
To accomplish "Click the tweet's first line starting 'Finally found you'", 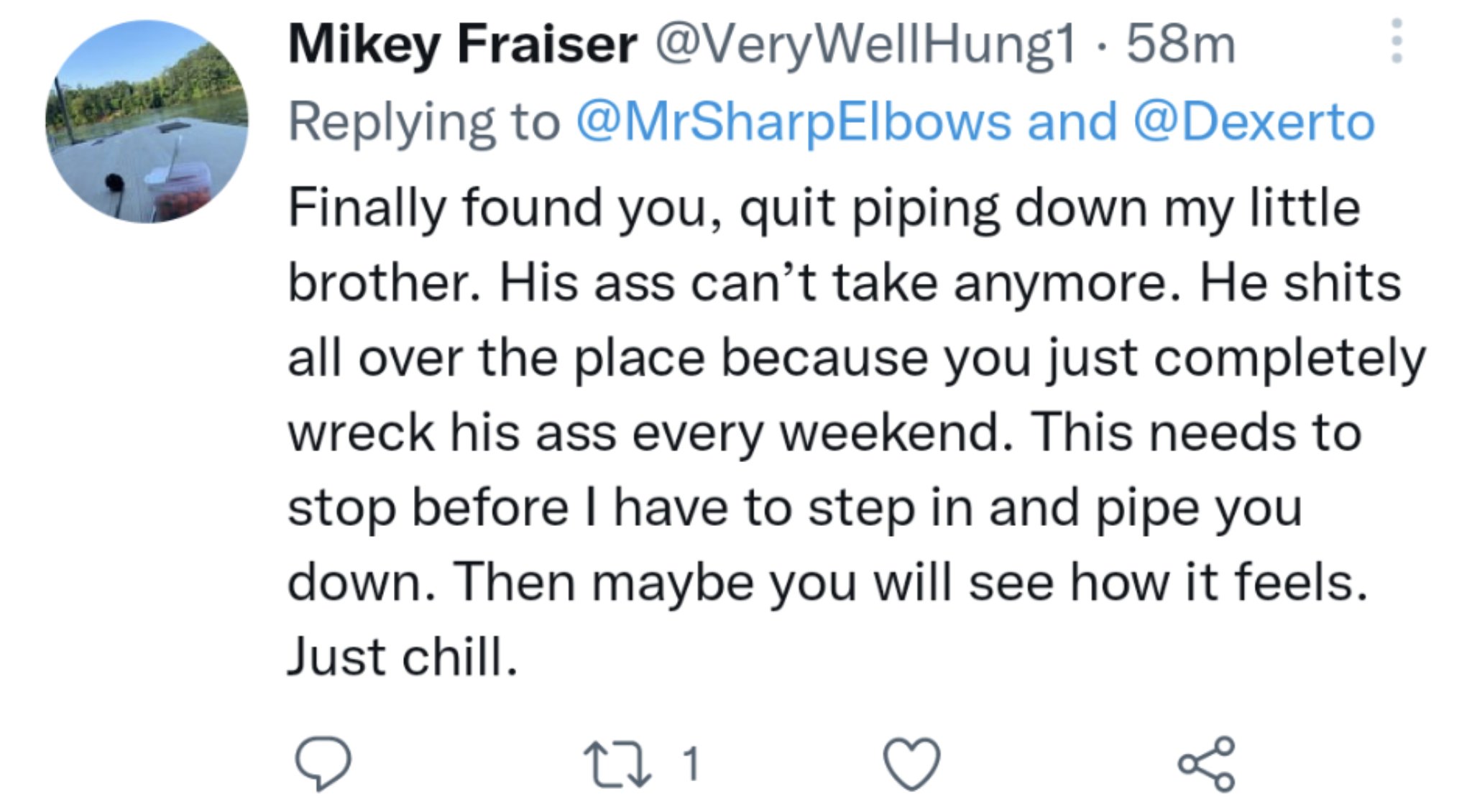I will pos(824,208).
